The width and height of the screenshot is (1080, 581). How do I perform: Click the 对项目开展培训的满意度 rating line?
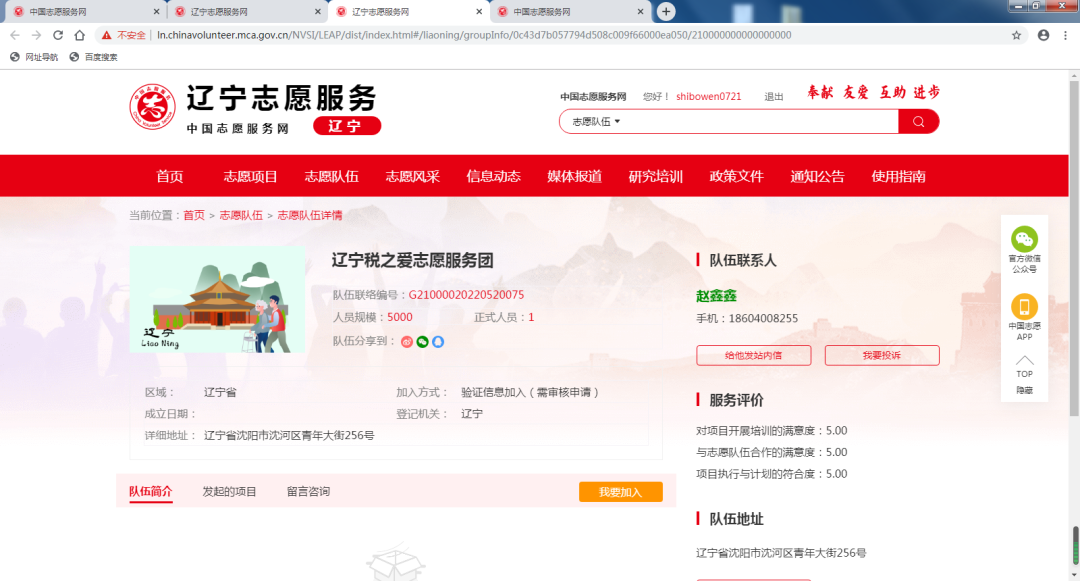771,431
